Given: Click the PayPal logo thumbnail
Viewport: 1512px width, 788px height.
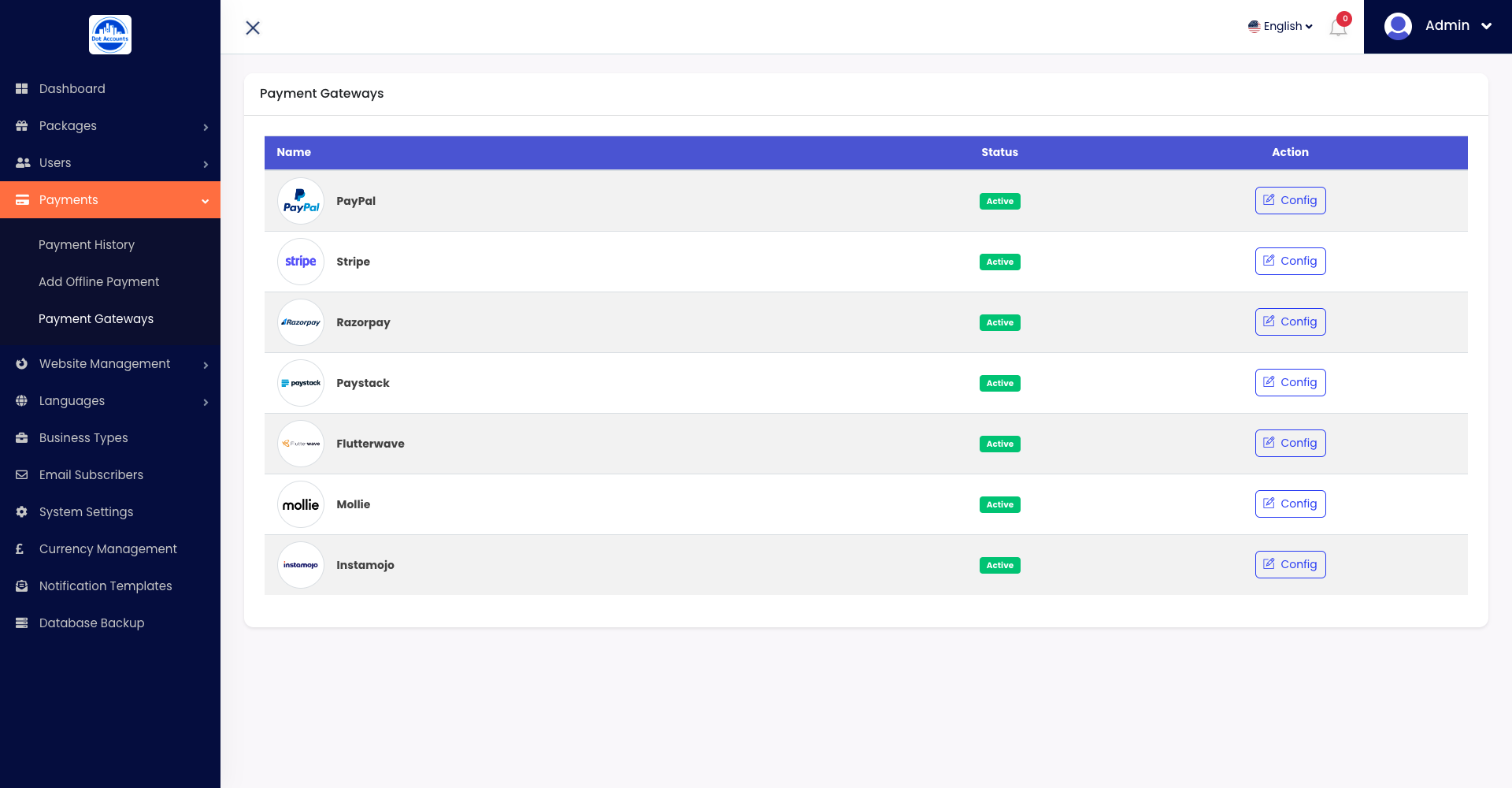Looking at the screenshot, I should pyautogui.click(x=301, y=201).
